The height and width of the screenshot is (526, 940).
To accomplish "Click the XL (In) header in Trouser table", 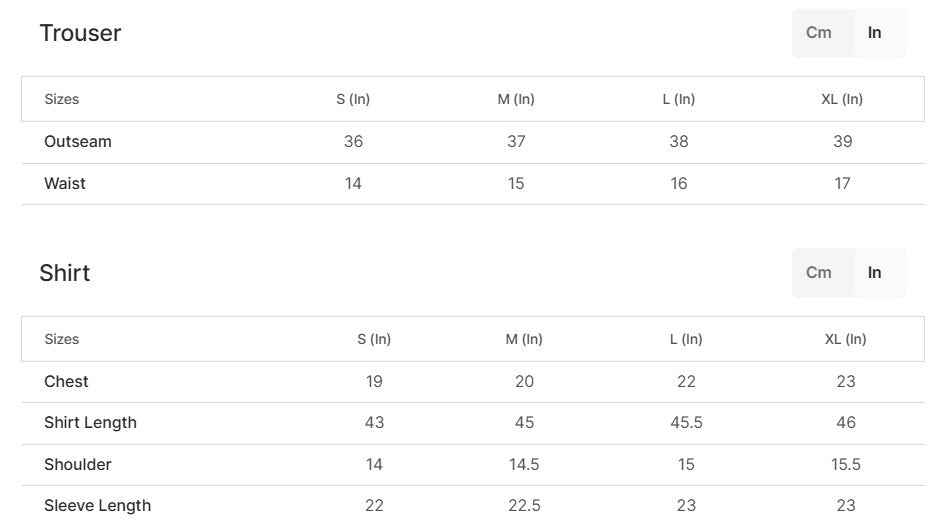I will click(x=842, y=99).
